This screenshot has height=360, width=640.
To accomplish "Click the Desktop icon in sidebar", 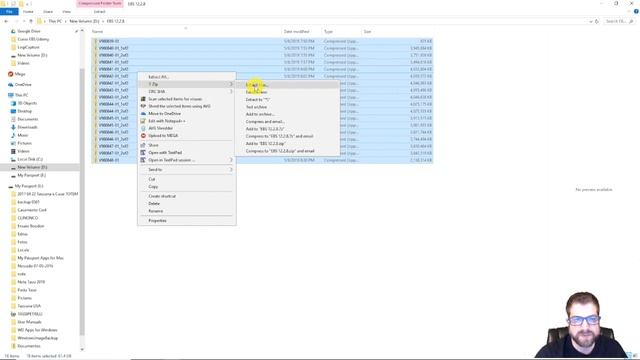I will click(x=13, y=111).
